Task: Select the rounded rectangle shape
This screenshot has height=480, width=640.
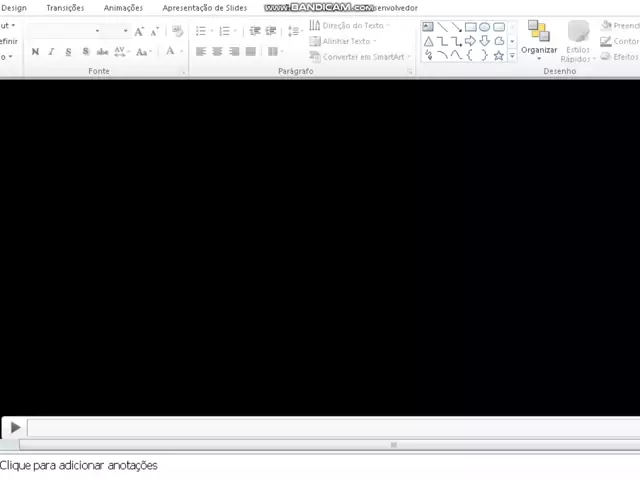Action: [x=499, y=27]
